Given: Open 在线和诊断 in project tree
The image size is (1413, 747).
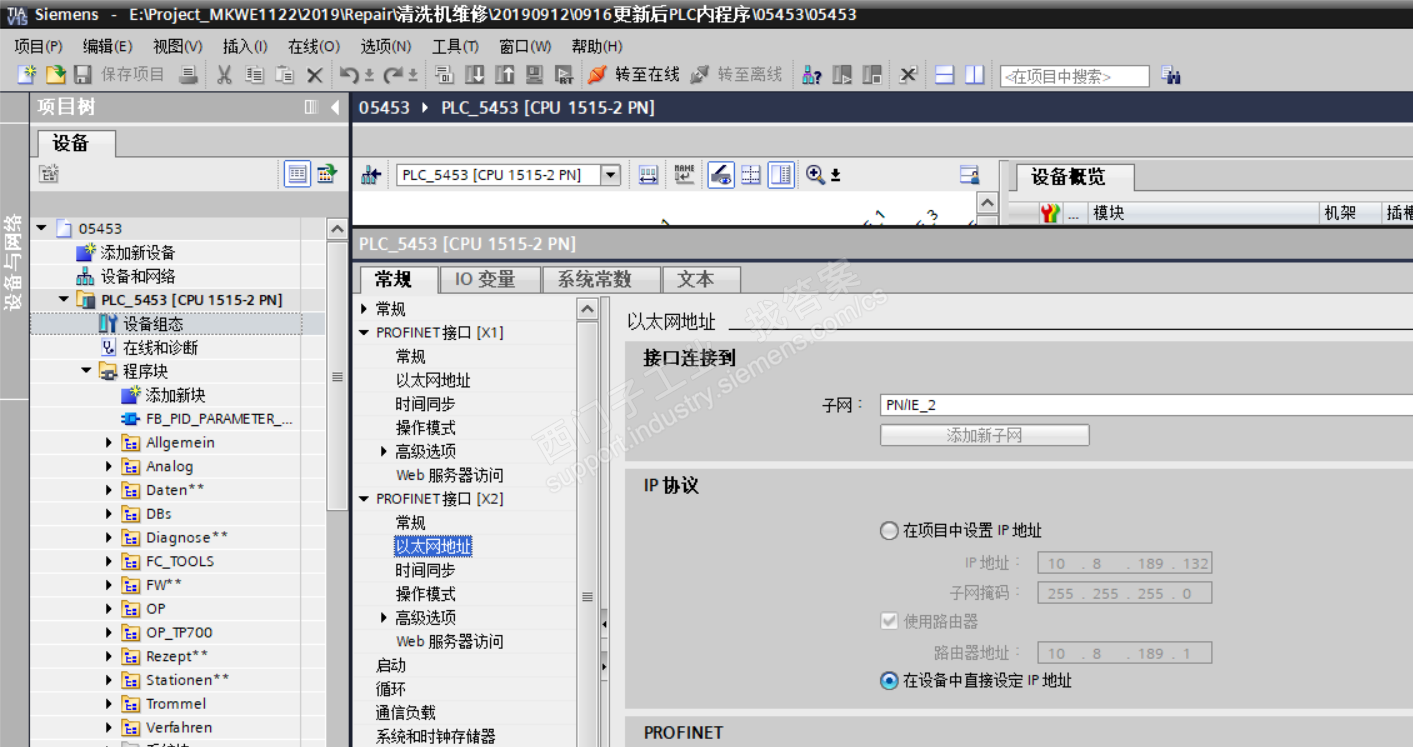Looking at the screenshot, I should tap(160, 348).
